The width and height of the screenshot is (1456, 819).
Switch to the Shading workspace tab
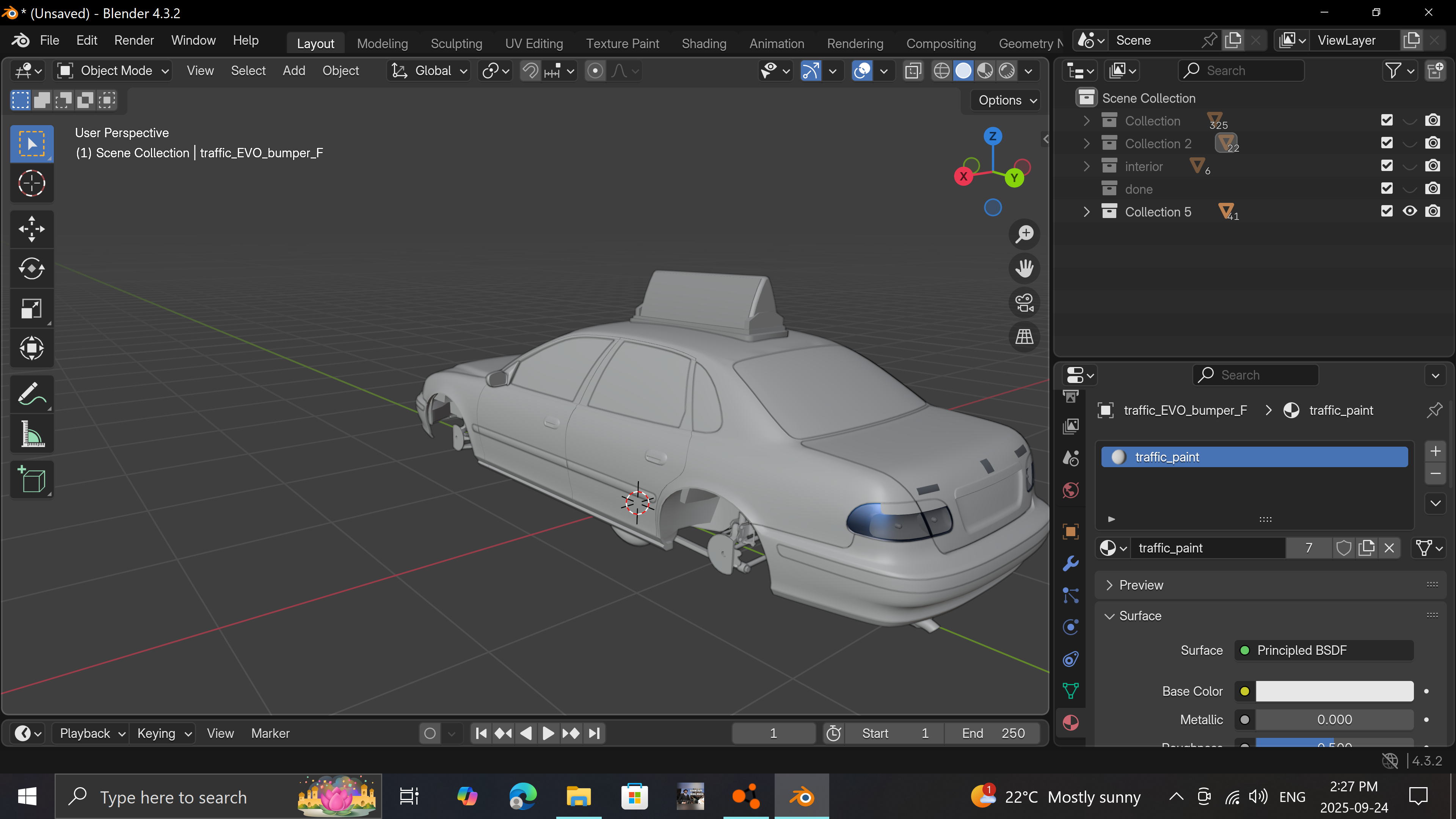[704, 44]
